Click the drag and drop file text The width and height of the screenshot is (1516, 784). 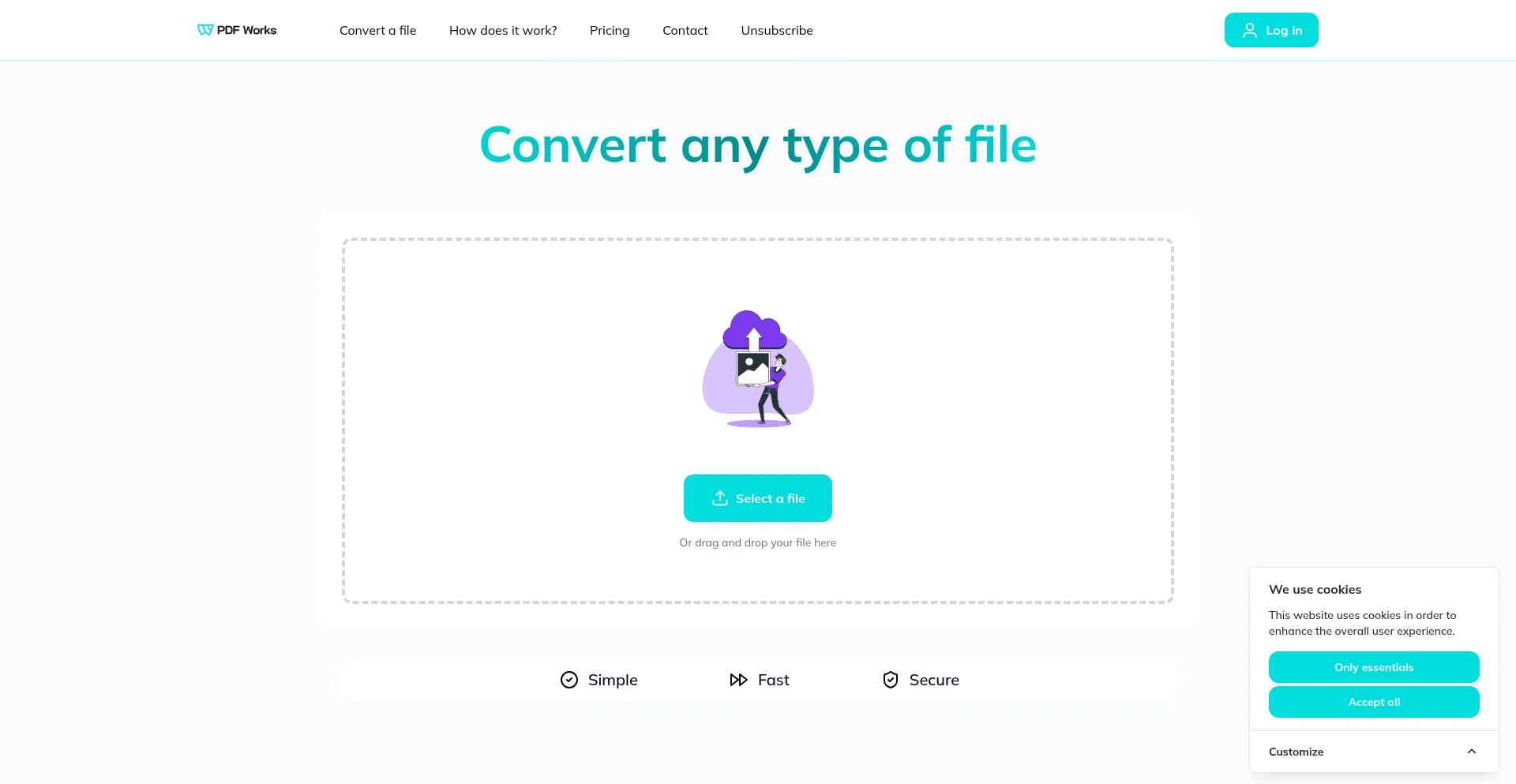pos(757,542)
